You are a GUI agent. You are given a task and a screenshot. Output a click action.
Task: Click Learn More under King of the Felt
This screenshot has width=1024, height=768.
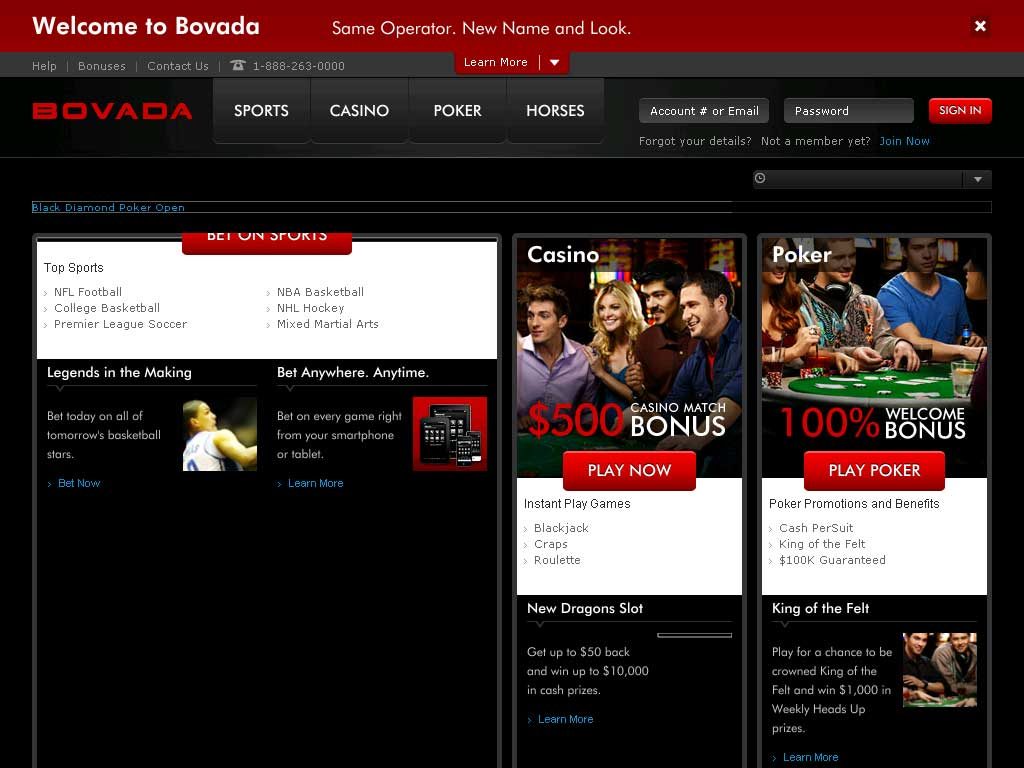(x=810, y=758)
